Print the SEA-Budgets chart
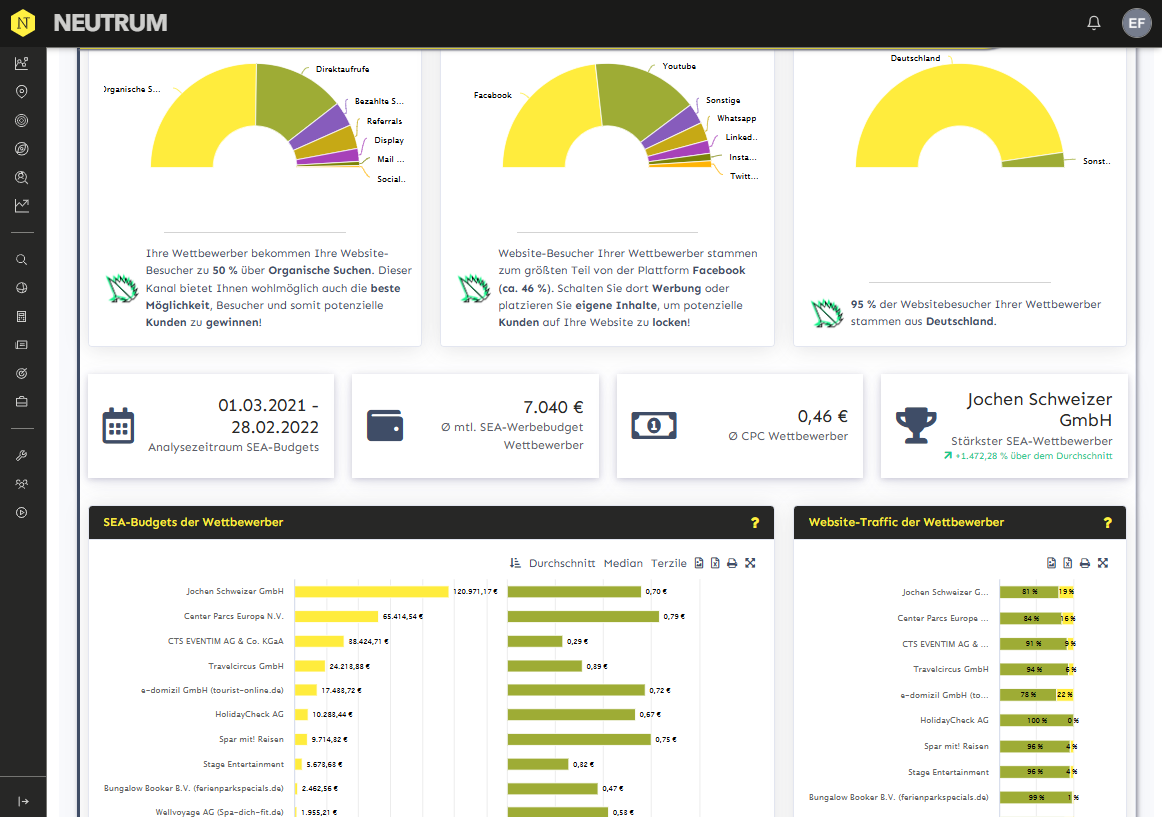Image resolution: width=1162 pixels, height=817 pixels. pos(732,563)
